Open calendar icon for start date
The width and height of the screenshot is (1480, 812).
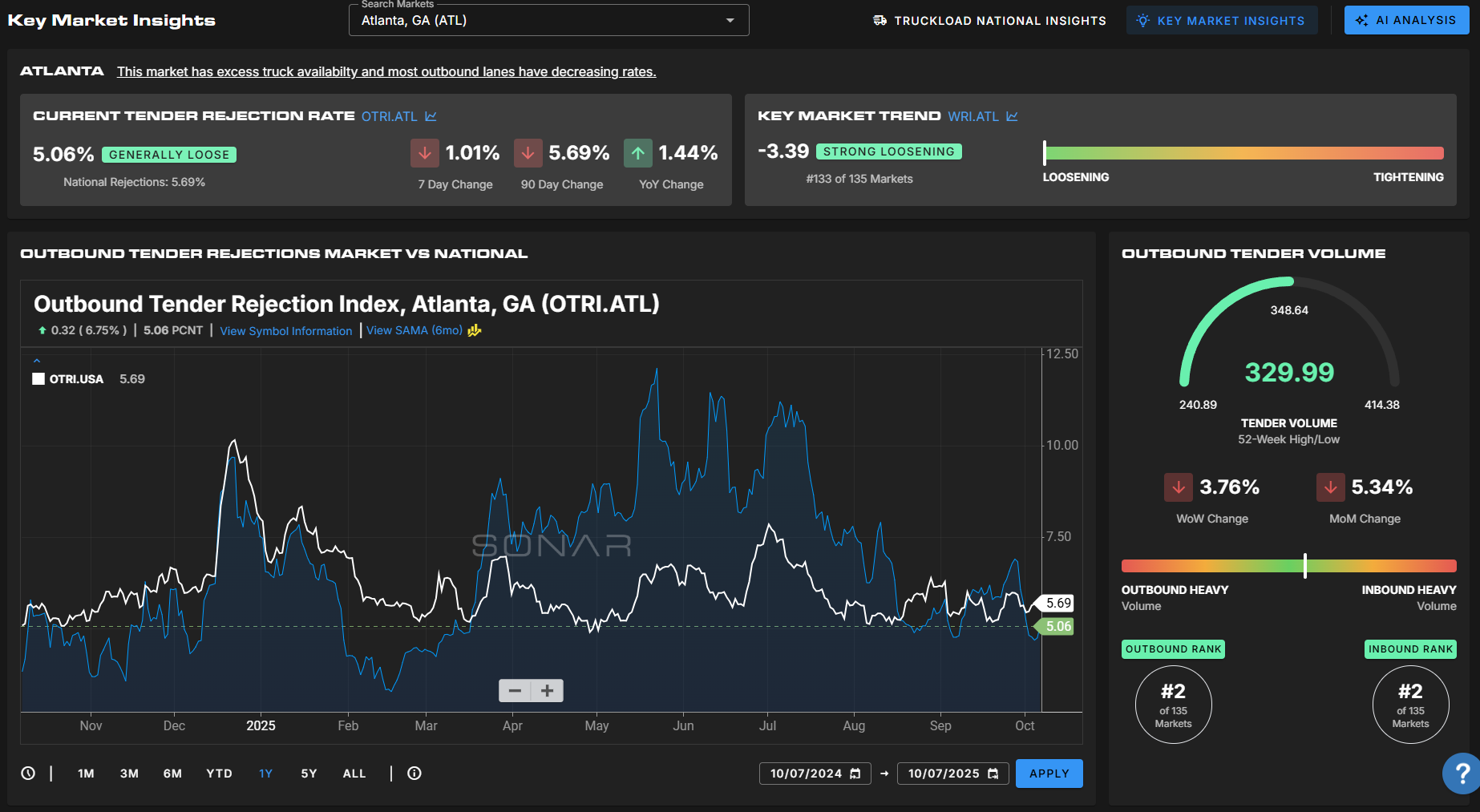855,774
